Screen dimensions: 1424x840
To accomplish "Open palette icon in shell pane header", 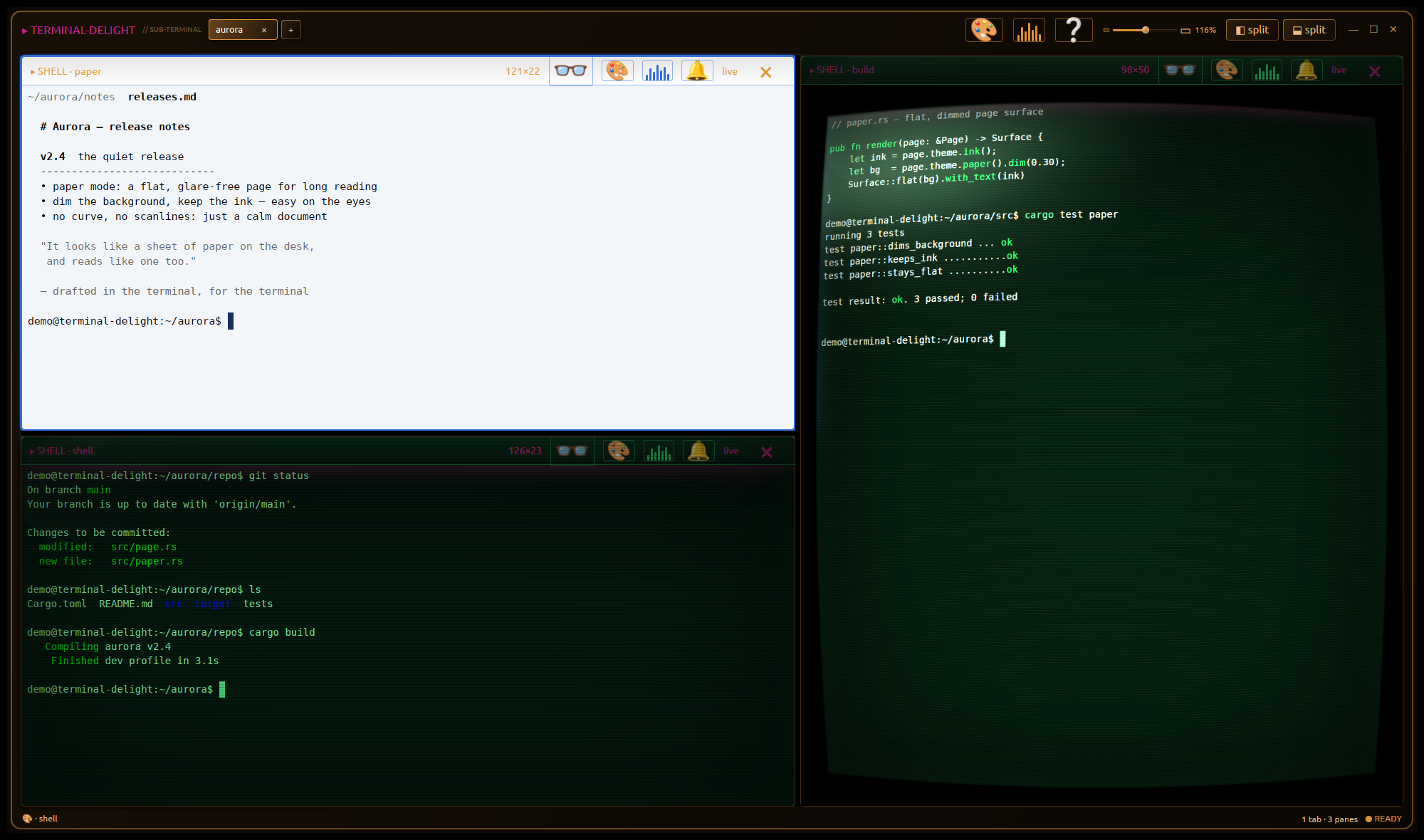I will pyautogui.click(x=619, y=451).
